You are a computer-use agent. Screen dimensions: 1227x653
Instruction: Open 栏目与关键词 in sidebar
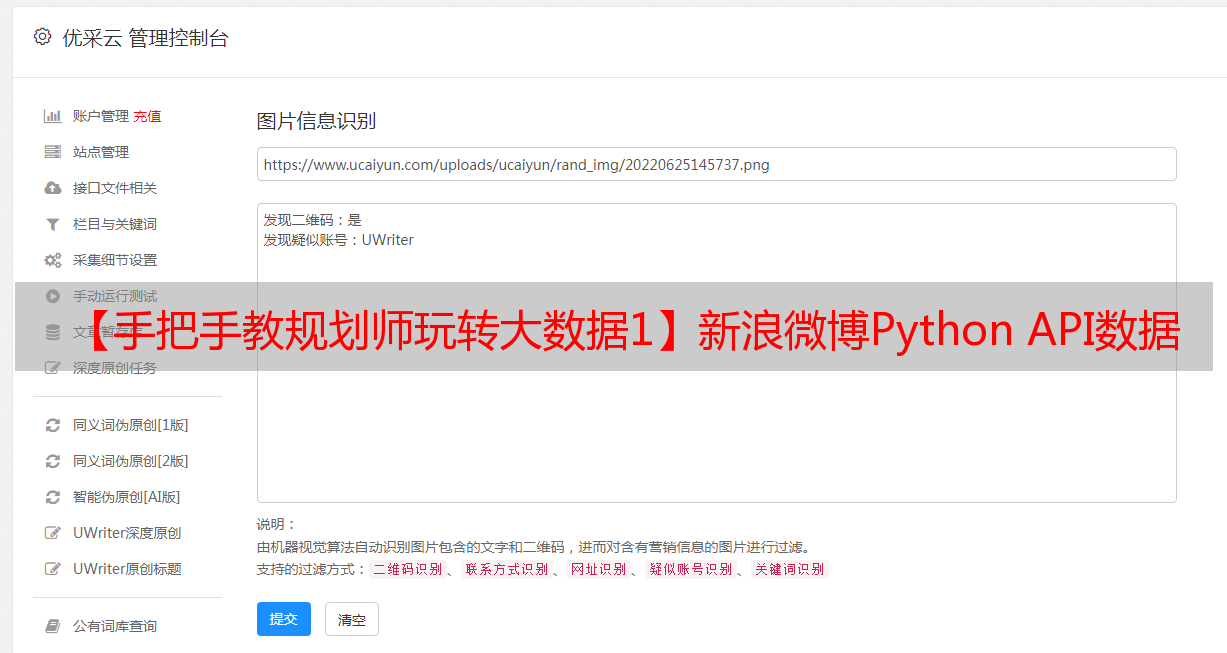(x=115, y=224)
